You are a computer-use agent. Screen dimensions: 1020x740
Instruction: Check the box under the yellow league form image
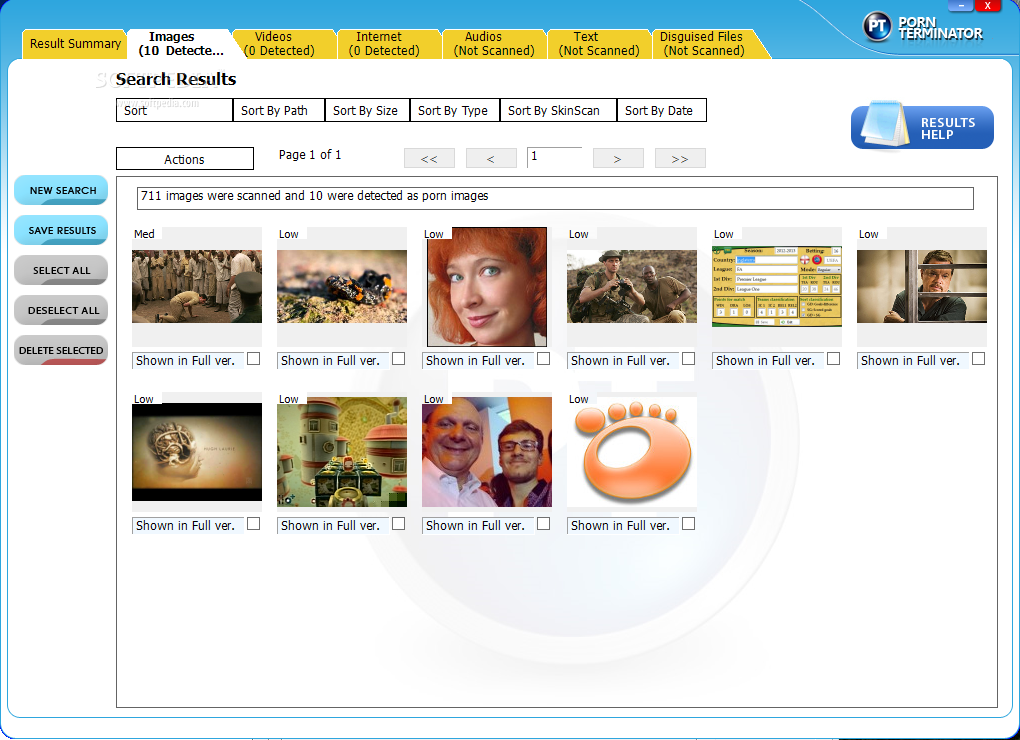pos(833,359)
